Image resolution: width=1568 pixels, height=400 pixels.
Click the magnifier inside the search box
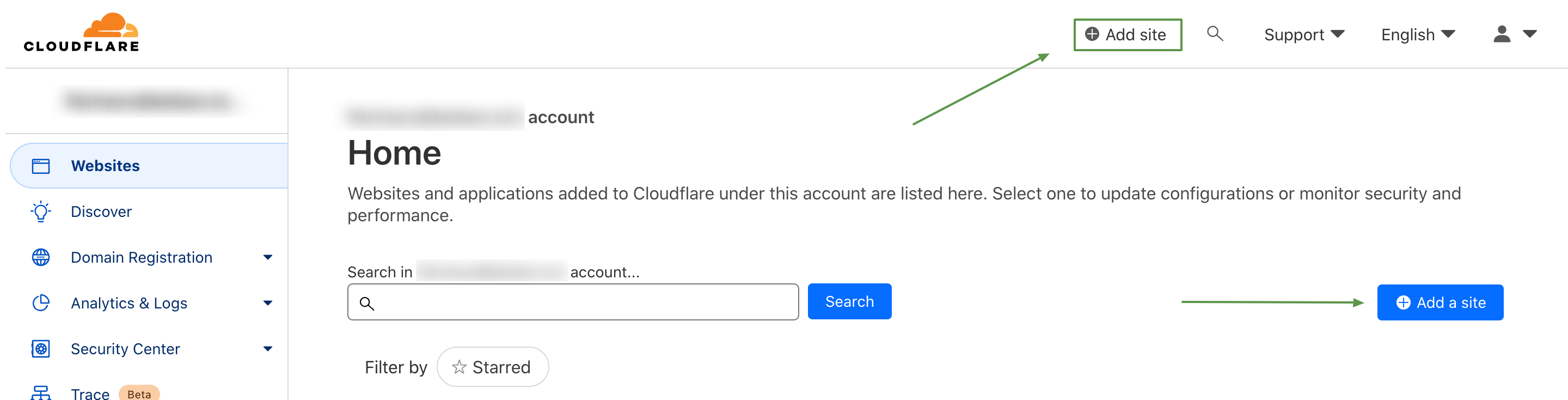click(366, 303)
